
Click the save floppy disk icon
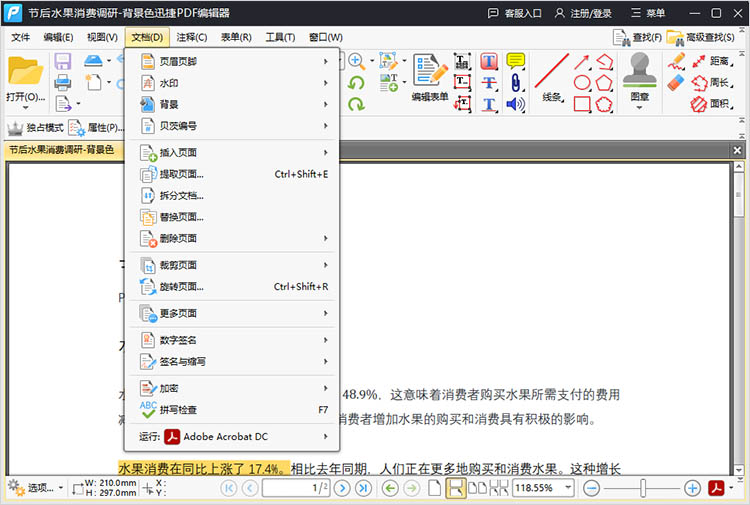(63, 61)
